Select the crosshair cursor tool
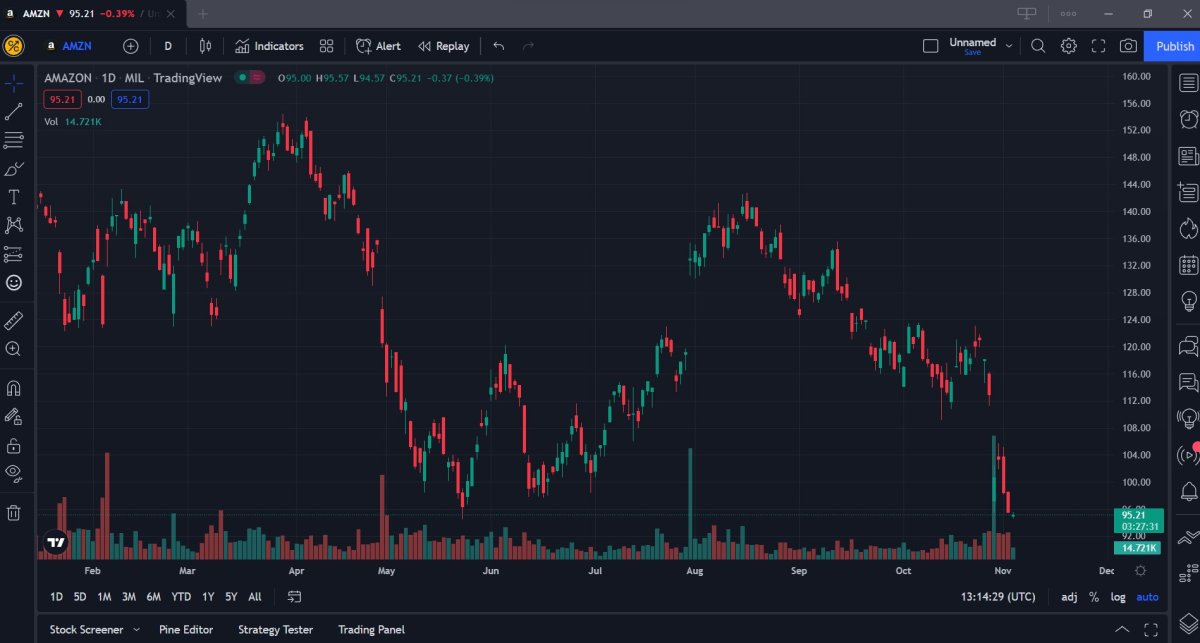This screenshot has width=1200, height=643. (14, 83)
